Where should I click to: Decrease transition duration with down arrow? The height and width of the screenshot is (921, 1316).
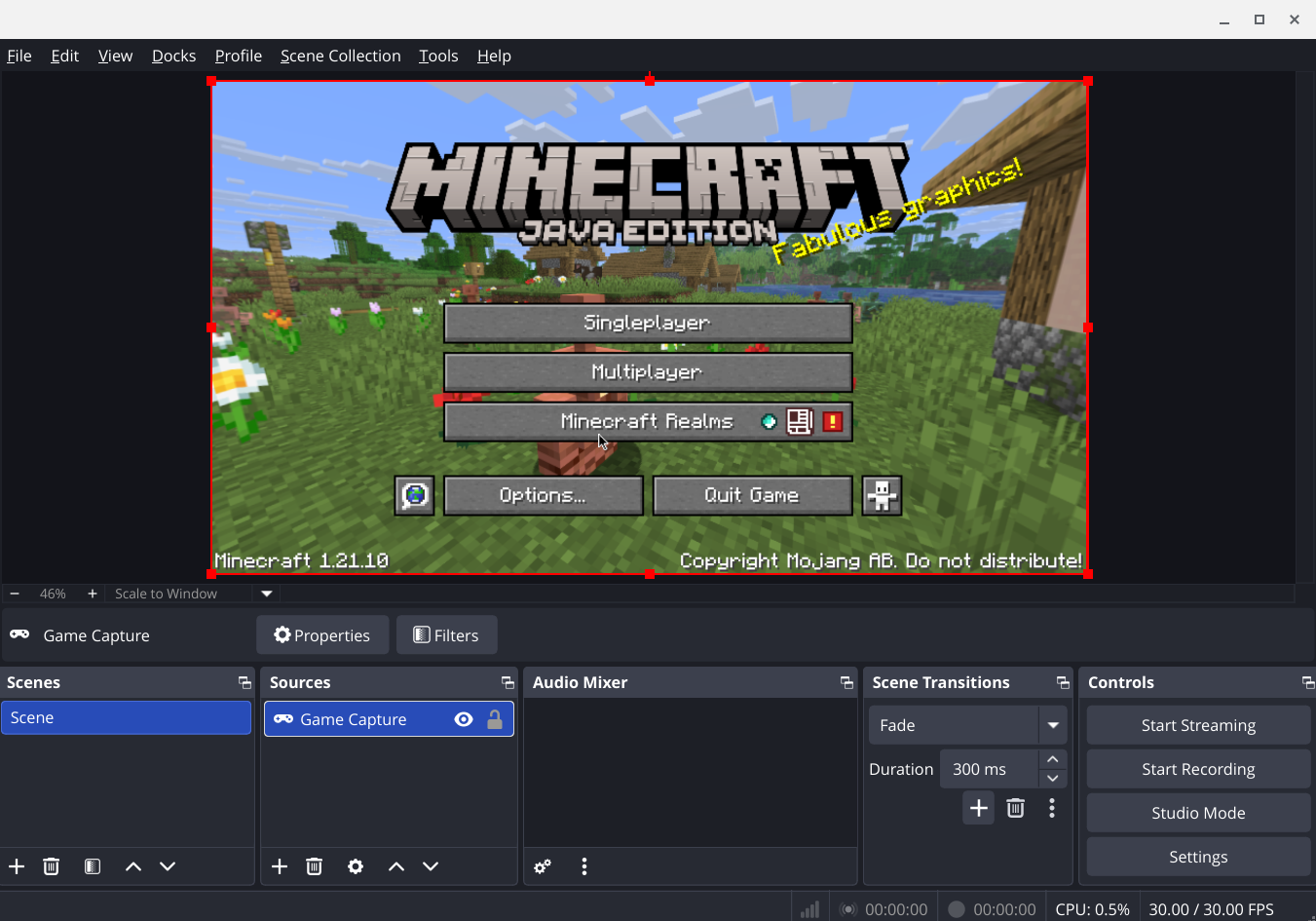click(1053, 779)
